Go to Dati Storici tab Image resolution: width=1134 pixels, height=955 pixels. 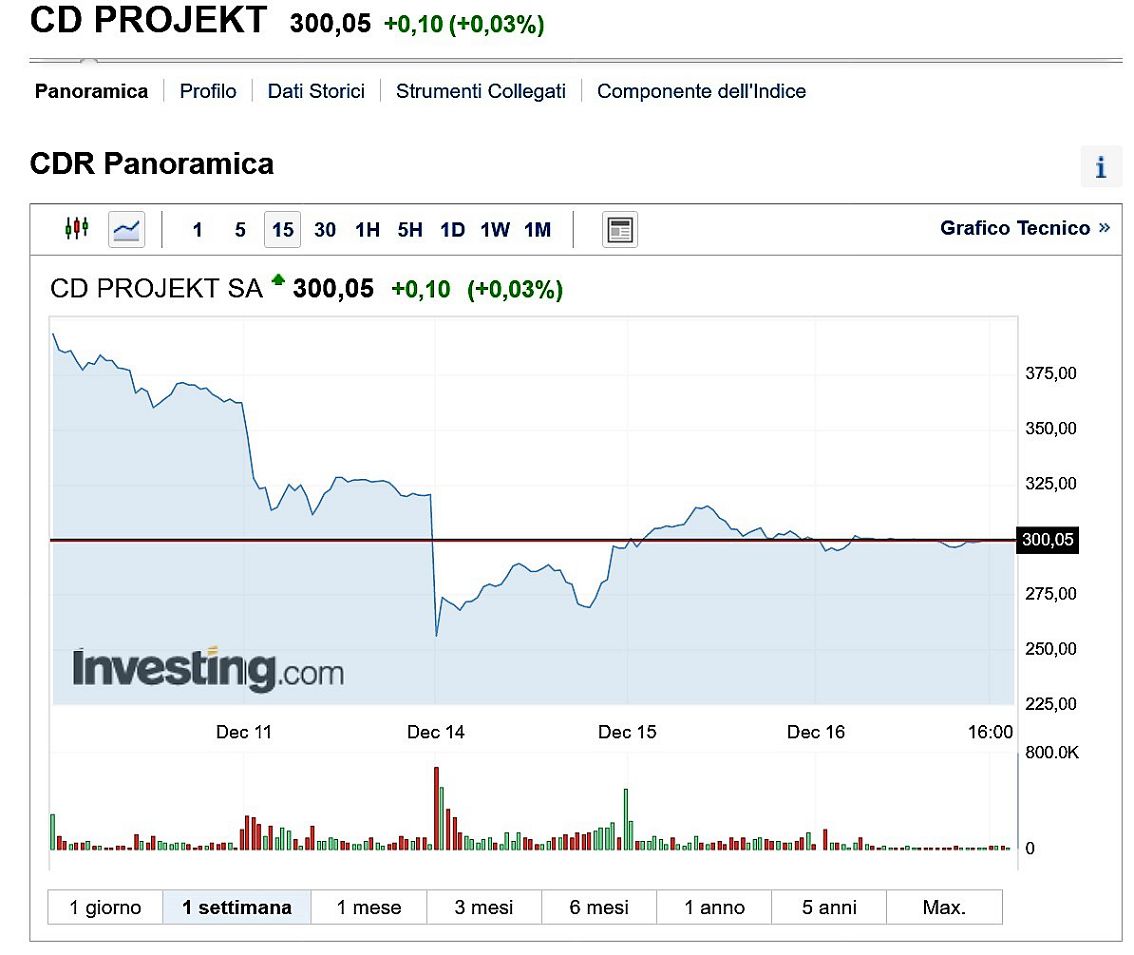(x=316, y=91)
